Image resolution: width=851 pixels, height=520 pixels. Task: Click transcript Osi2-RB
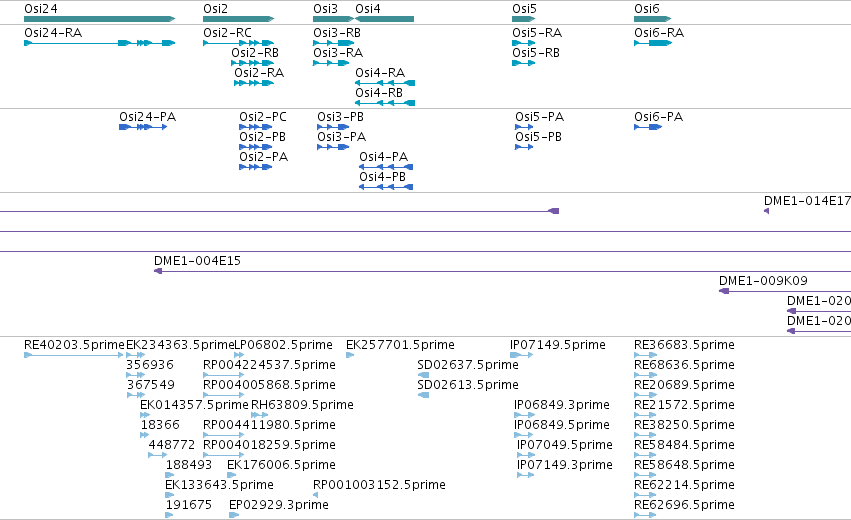(252, 63)
